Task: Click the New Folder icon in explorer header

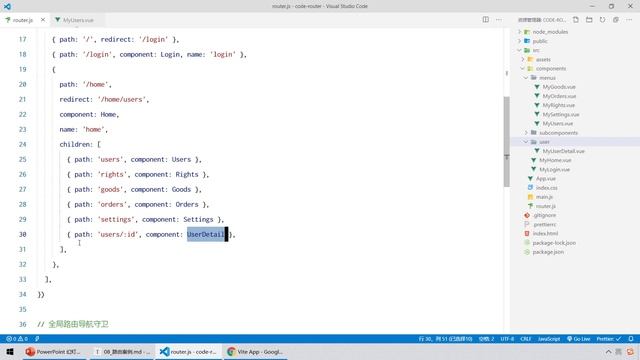Action: pyautogui.click(x=589, y=20)
